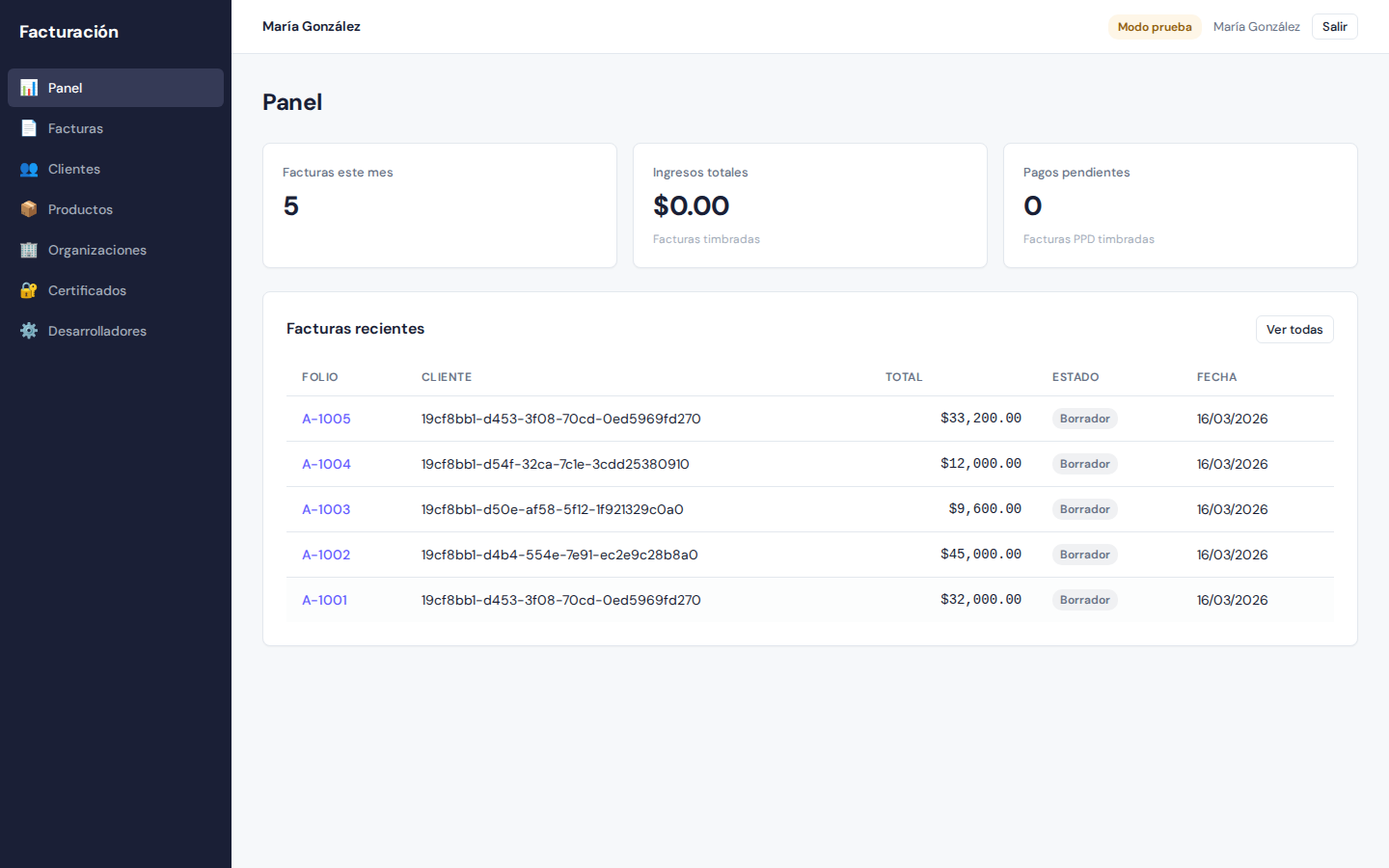1389x868 pixels.
Task: Select the Productos box icon
Action: tap(29, 209)
